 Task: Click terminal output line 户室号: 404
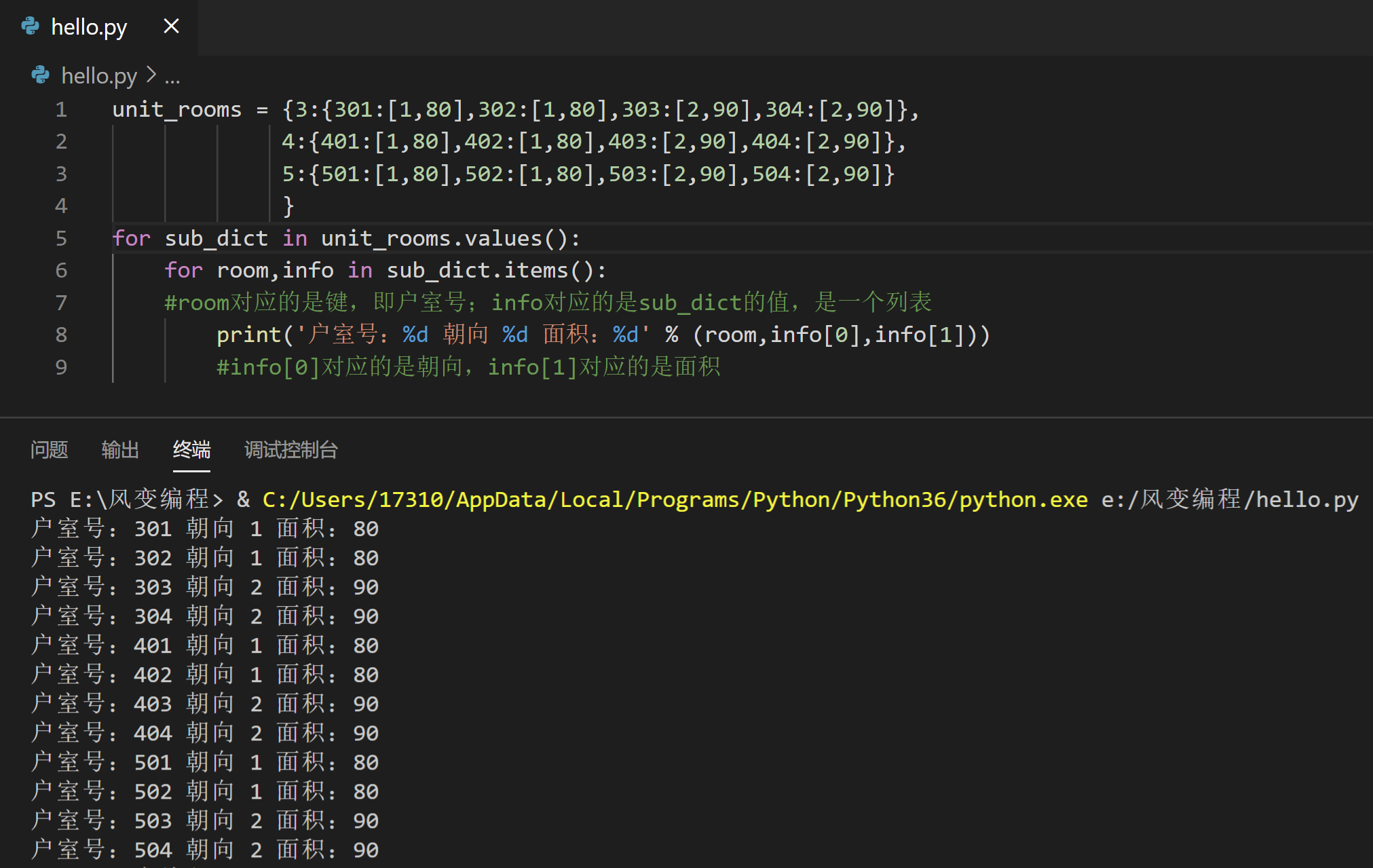coord(205,733)
